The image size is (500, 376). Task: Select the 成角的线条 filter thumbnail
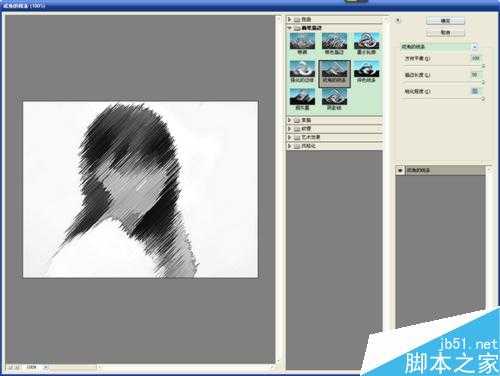(x=334, y=74)
